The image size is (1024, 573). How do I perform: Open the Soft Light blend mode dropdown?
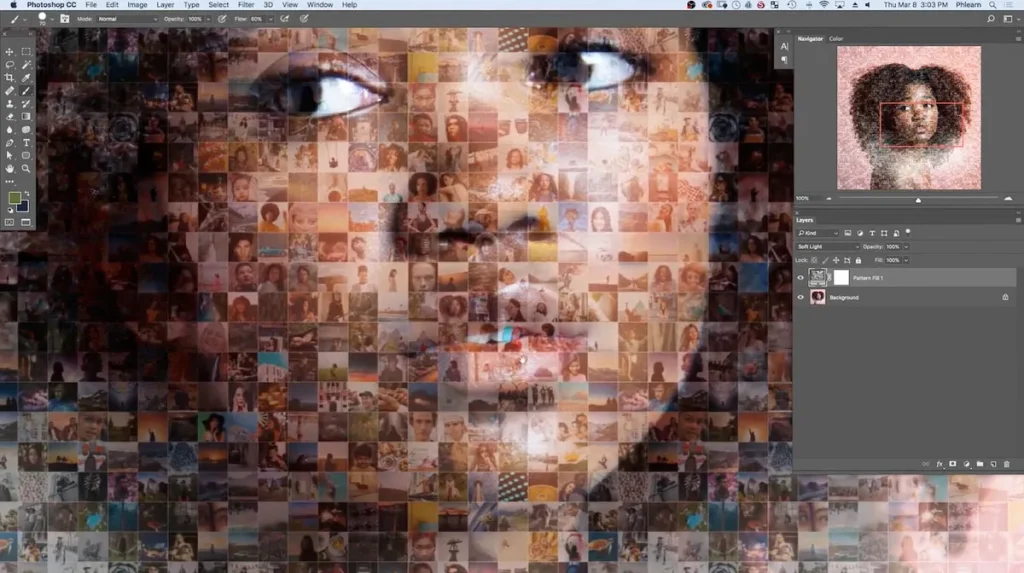click(x=828, y=246)
